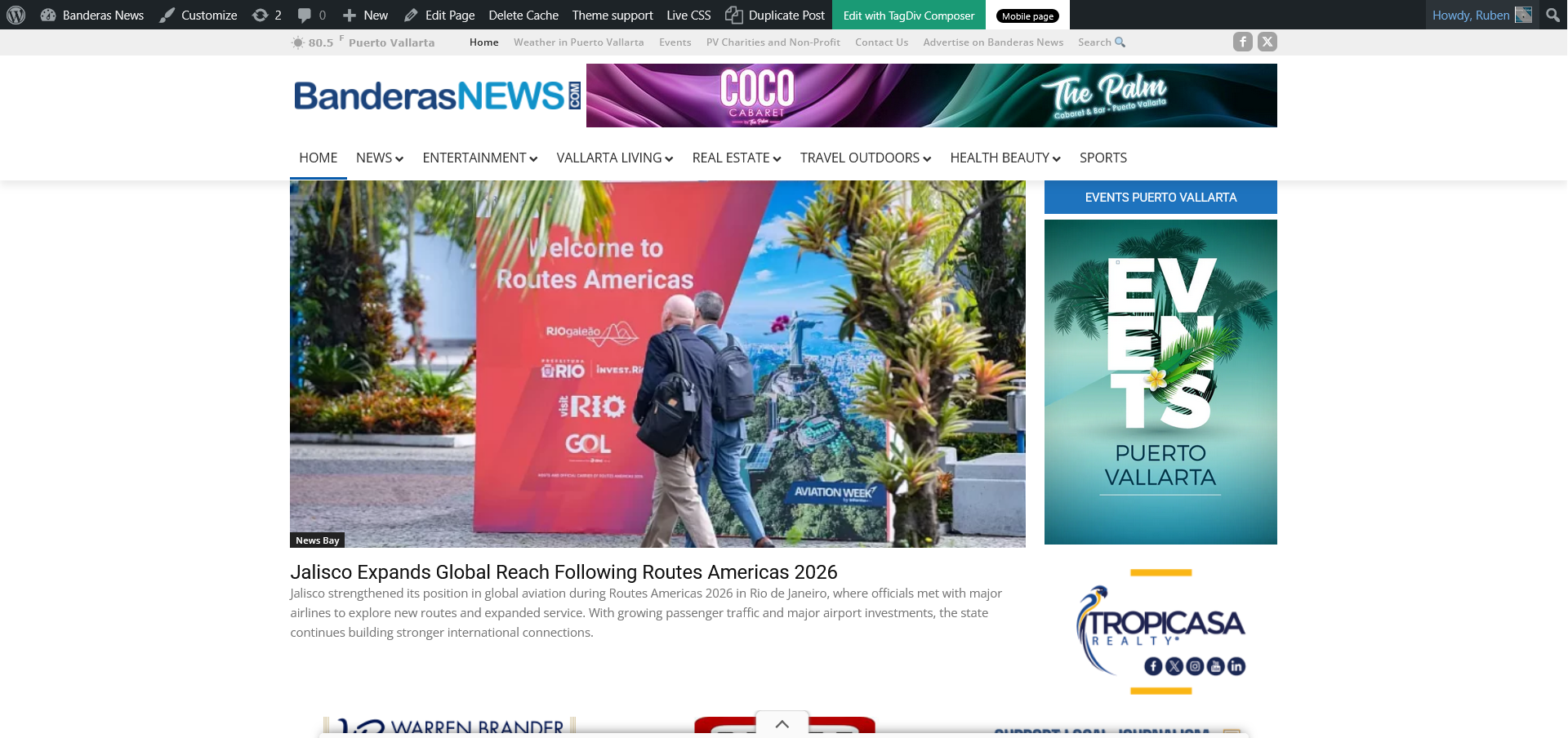This screenshot has width=1568, height=738.
Task: Select Weather in Puerto Vallarta link
Action: pos(578,42)
